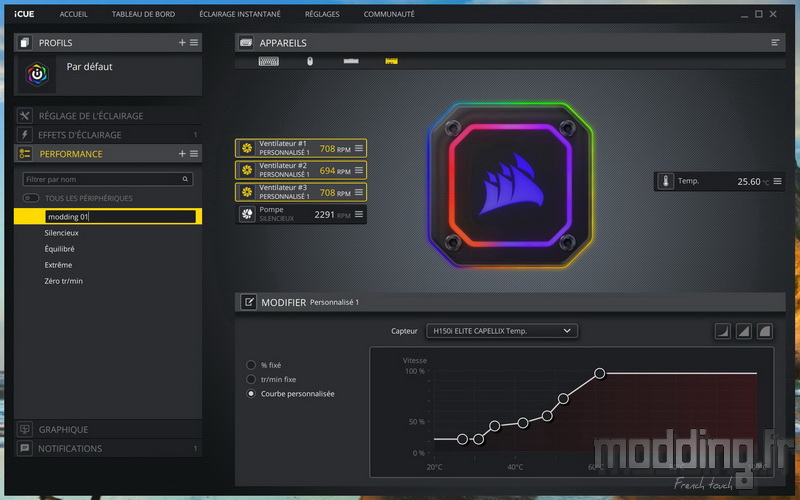Select the Pompe entry
Viewport: 800px width, 500px height.
pyautogui.click(x=301, y=214)
